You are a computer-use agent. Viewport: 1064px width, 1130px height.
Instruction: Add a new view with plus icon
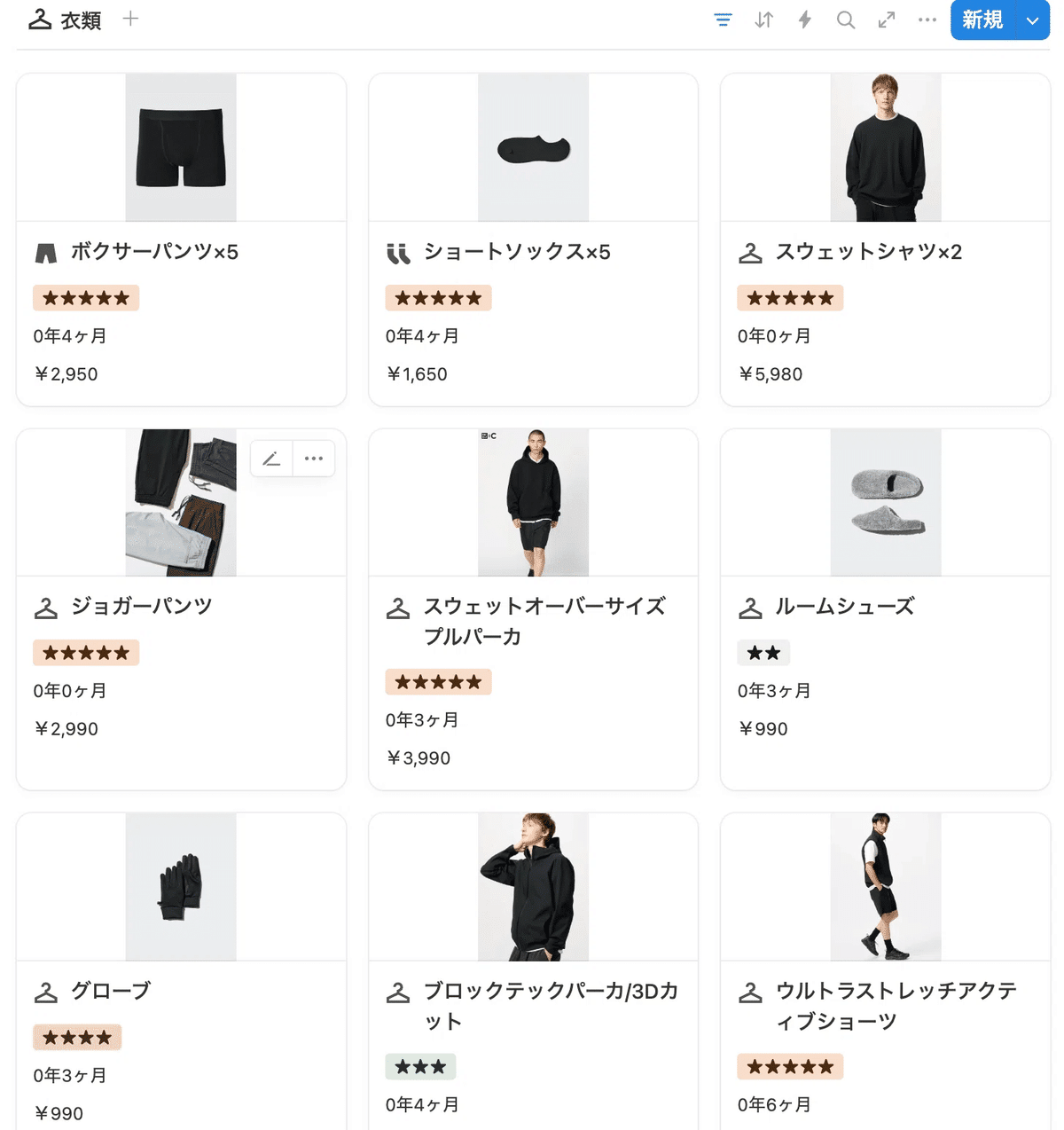pos(130,19)
